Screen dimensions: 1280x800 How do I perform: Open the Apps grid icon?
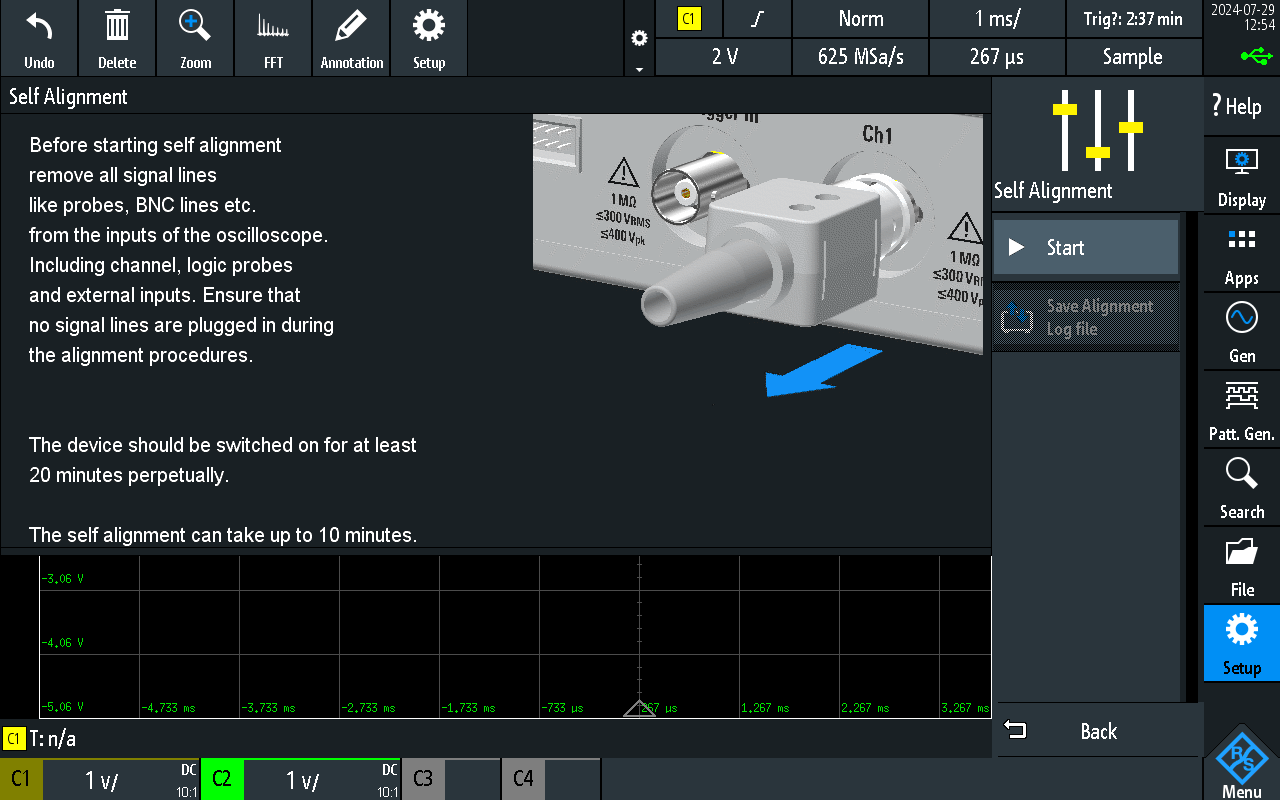coord(1242,254)
